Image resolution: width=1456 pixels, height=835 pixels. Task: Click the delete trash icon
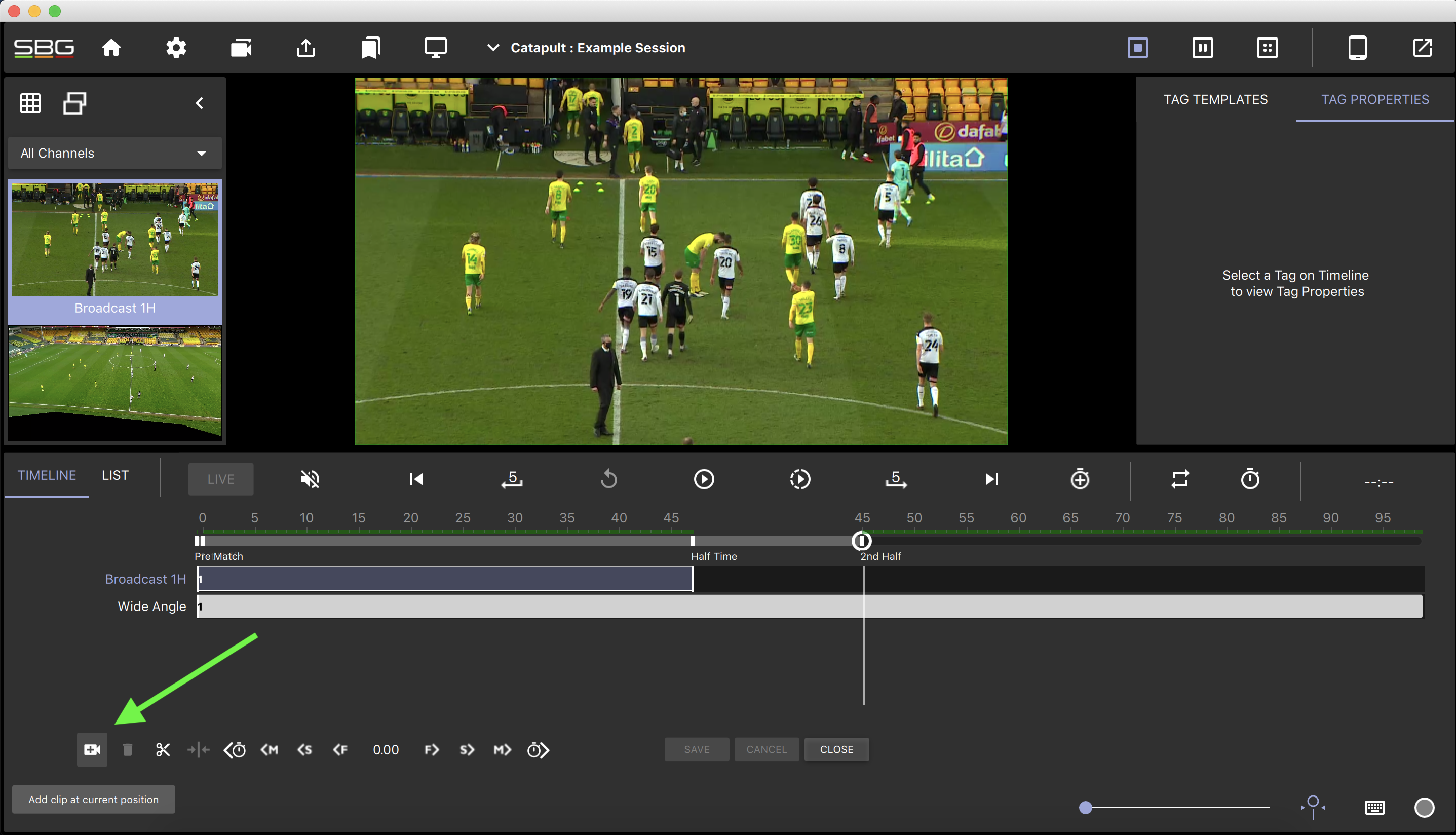coord(127,749)
